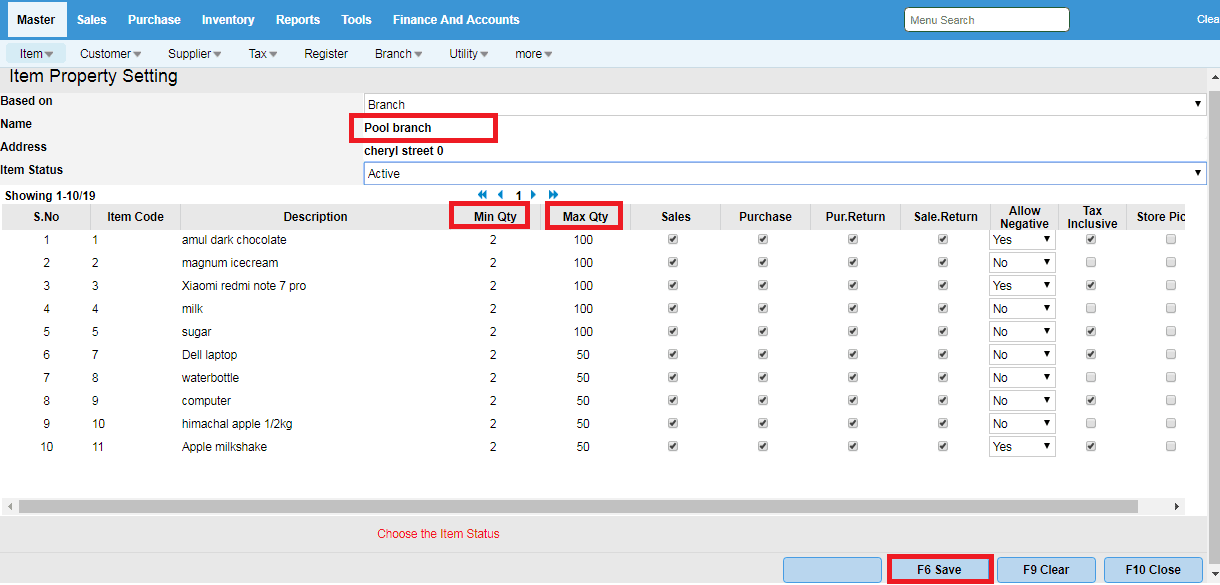
Task: Toggle Tax Inclusive for magnum icecream
Action: pyautogui.click(x=1091, y=263)
